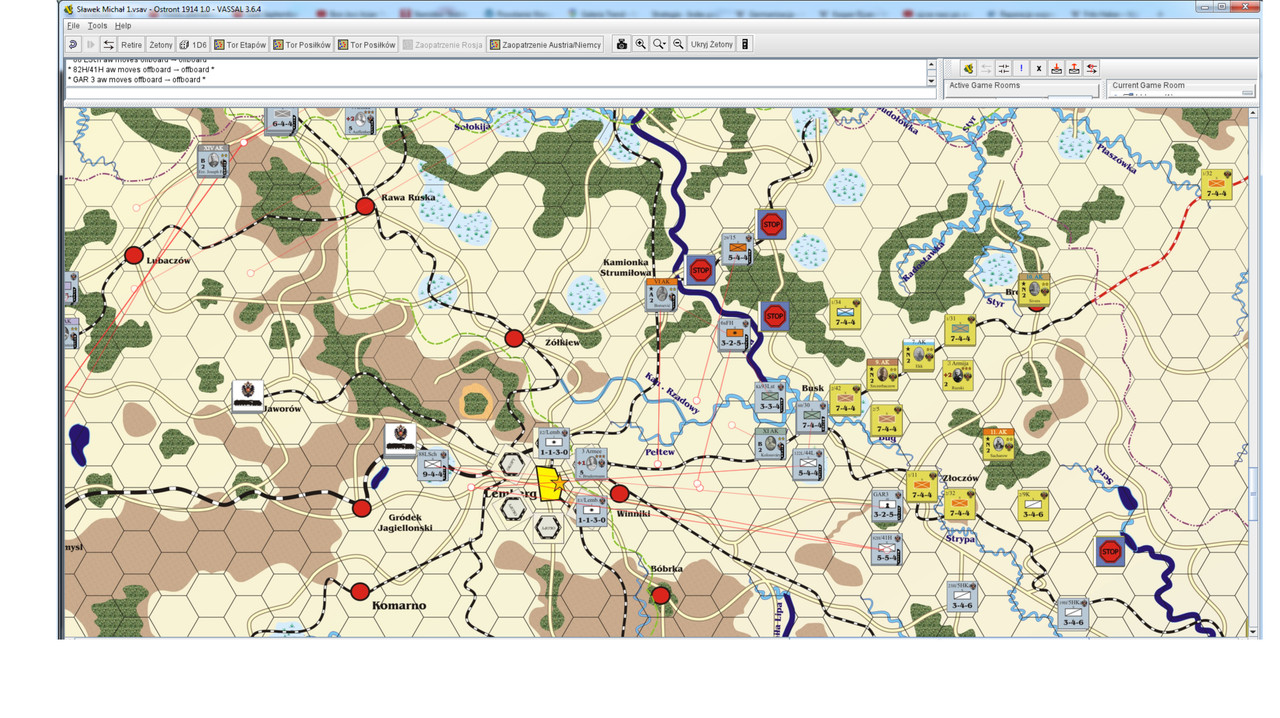Image resolution: width=1280 pixels, height=718 pixels.
Task: Select the 11. AK leader counter
Action: click(997, 443)
